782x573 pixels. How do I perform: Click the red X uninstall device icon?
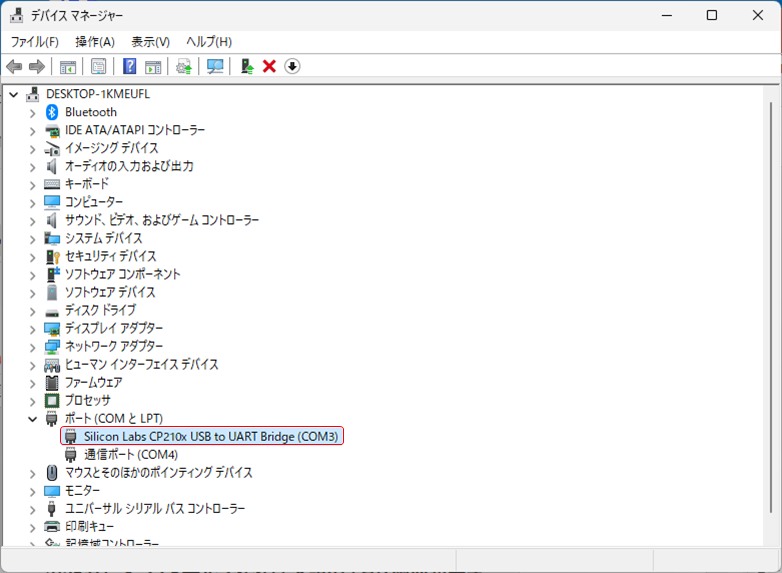coord(269,66)
